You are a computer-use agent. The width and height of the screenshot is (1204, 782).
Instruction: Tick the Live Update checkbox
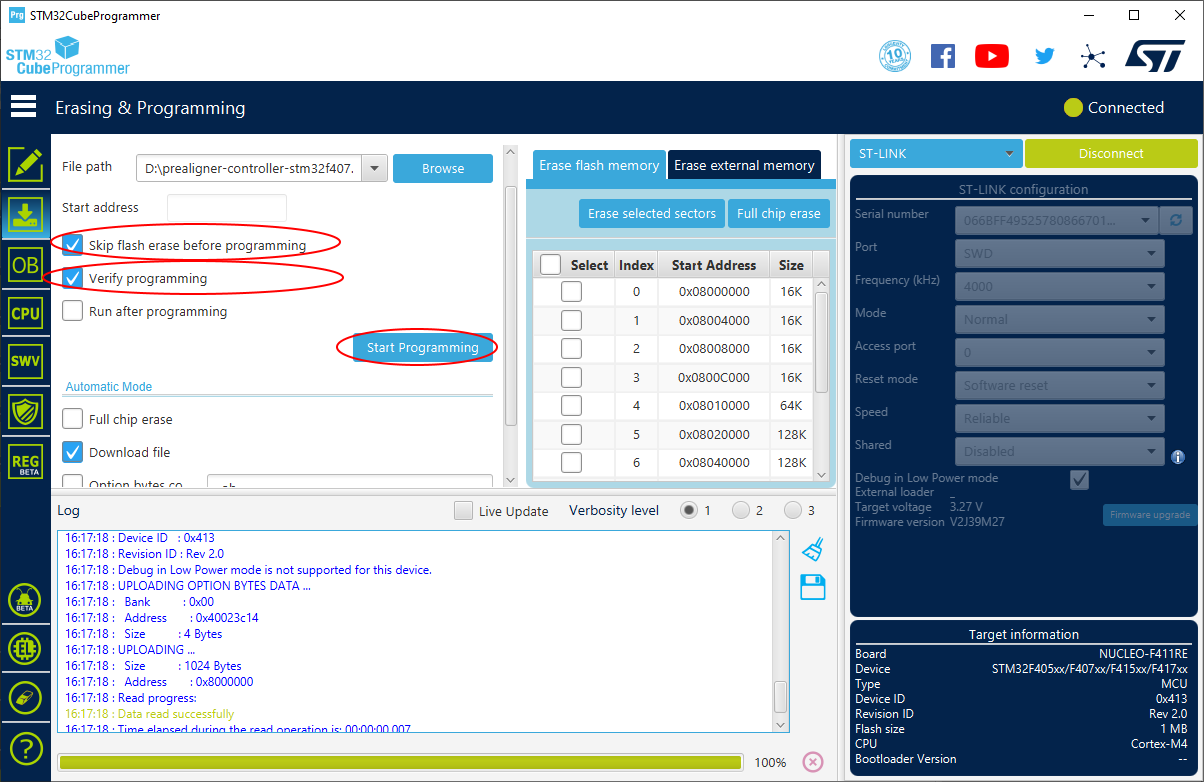click(463, 511)
